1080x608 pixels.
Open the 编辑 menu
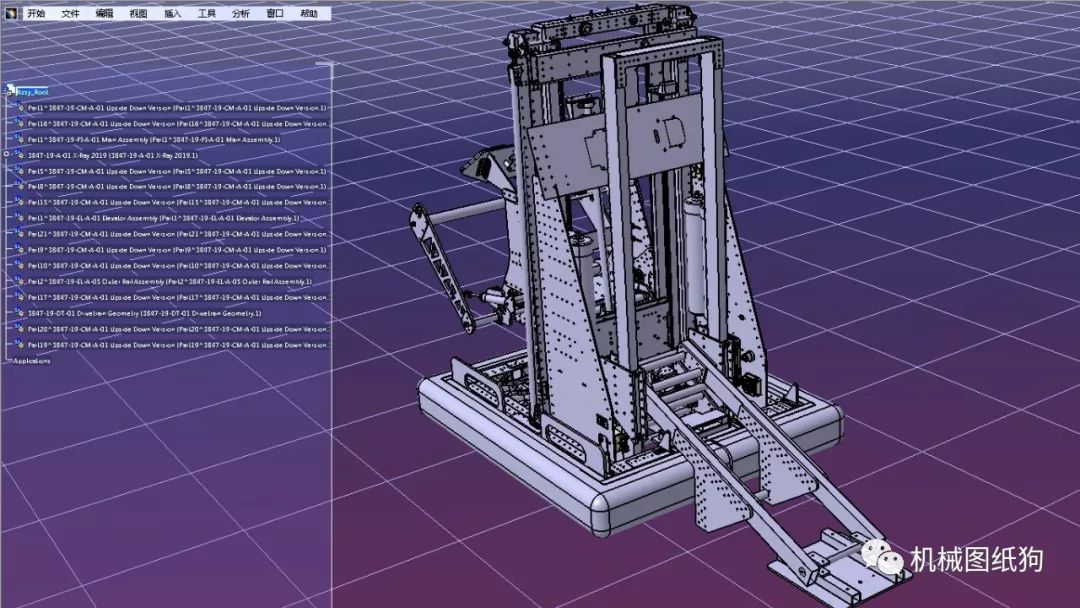point(104,13)
